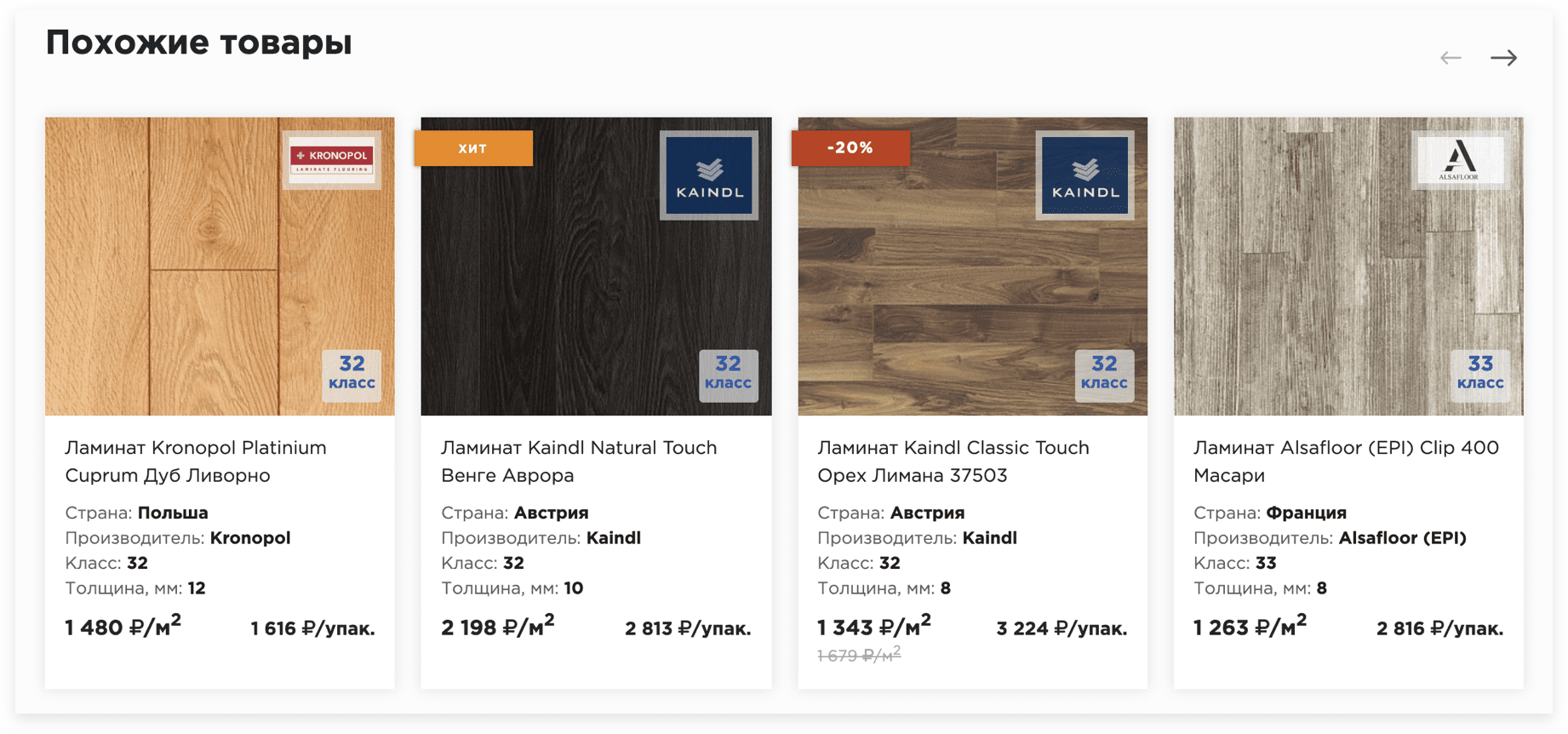
Task: Open Ламинат Kaindl Classic Touch Орех Лимана
Action: click(x=953, y=461)
